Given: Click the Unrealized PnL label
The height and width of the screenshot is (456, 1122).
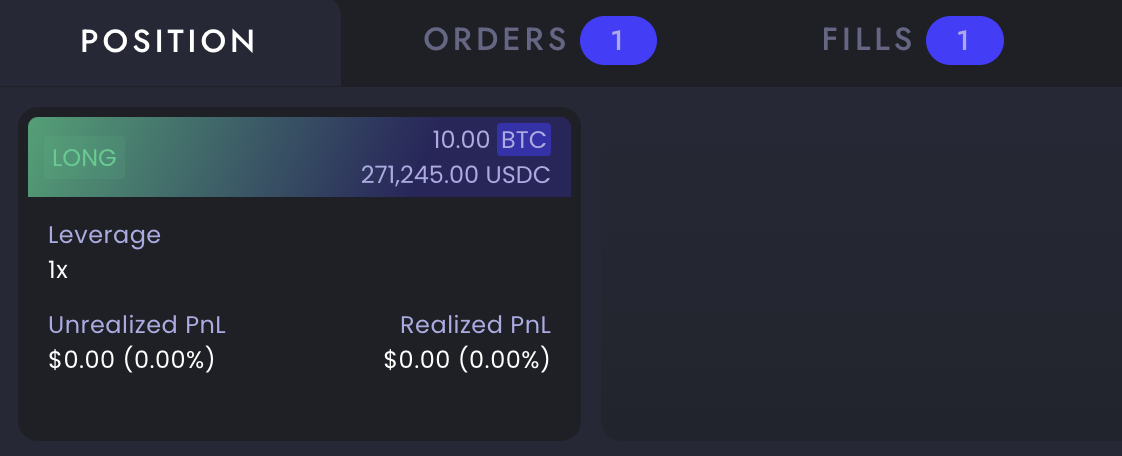Looking at the screenshot, I should point(137,325).
